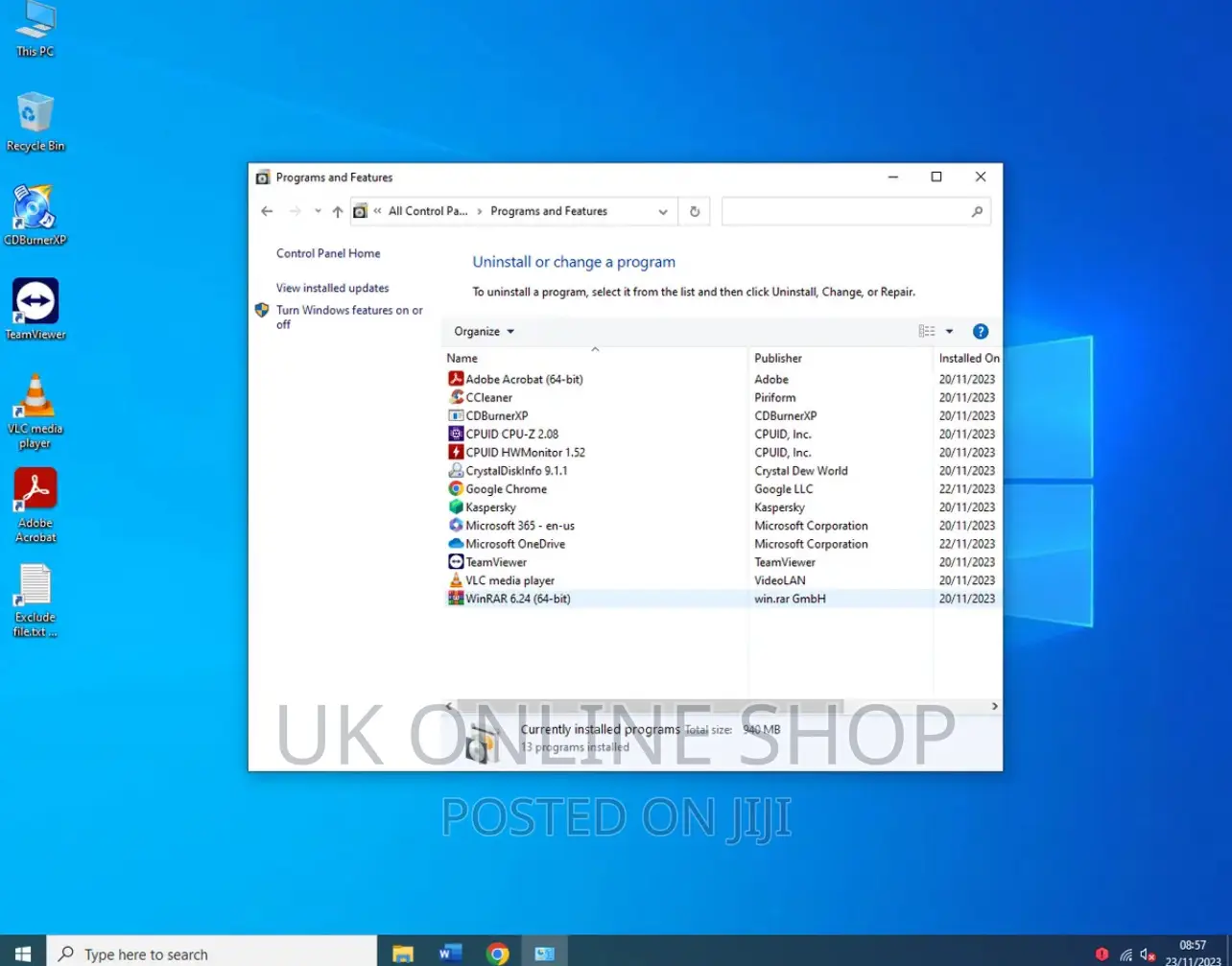
Task: Click CrystalDiskInfo 9.1.1 icon
Action: click(456, 470)
